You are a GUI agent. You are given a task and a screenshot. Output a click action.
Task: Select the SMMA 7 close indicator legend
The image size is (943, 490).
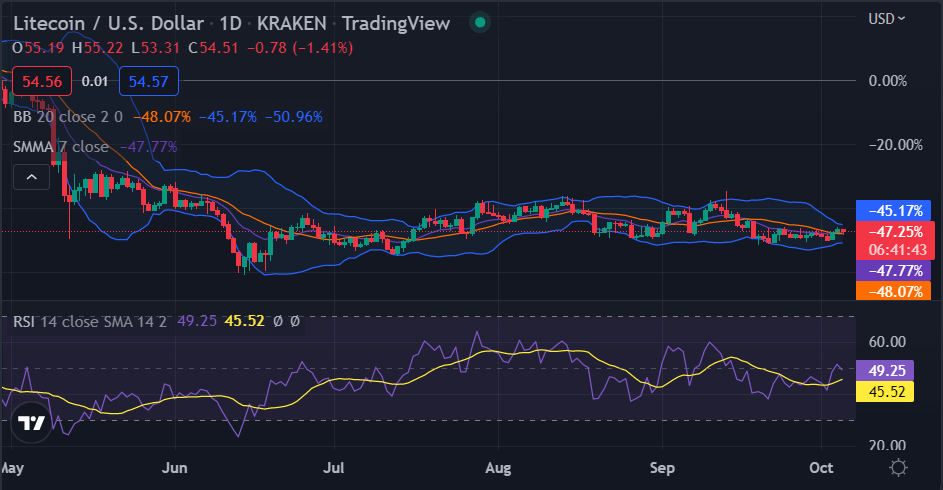(61, 147)
